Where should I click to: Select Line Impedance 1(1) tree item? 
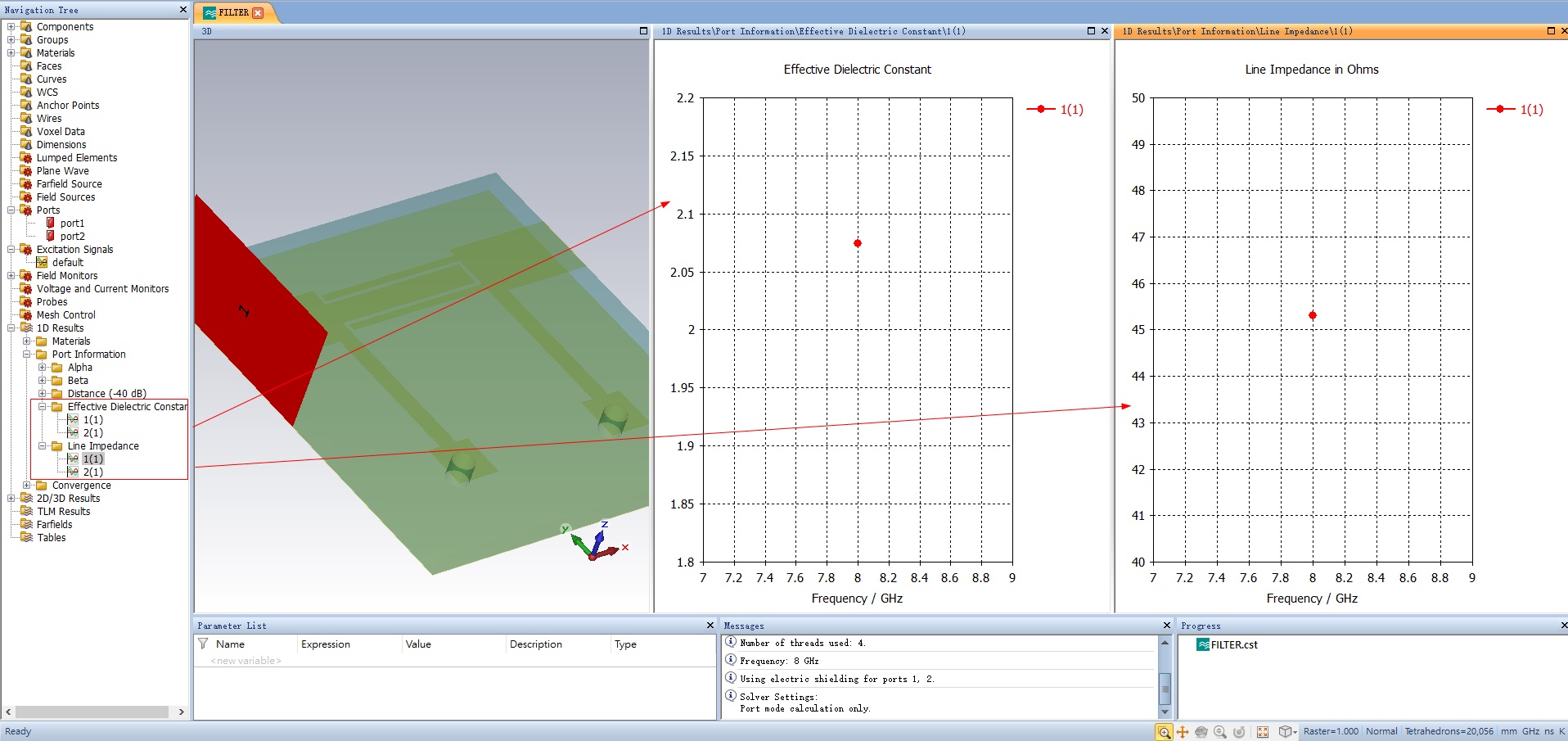pyautogui.click(x=92, y=459)
